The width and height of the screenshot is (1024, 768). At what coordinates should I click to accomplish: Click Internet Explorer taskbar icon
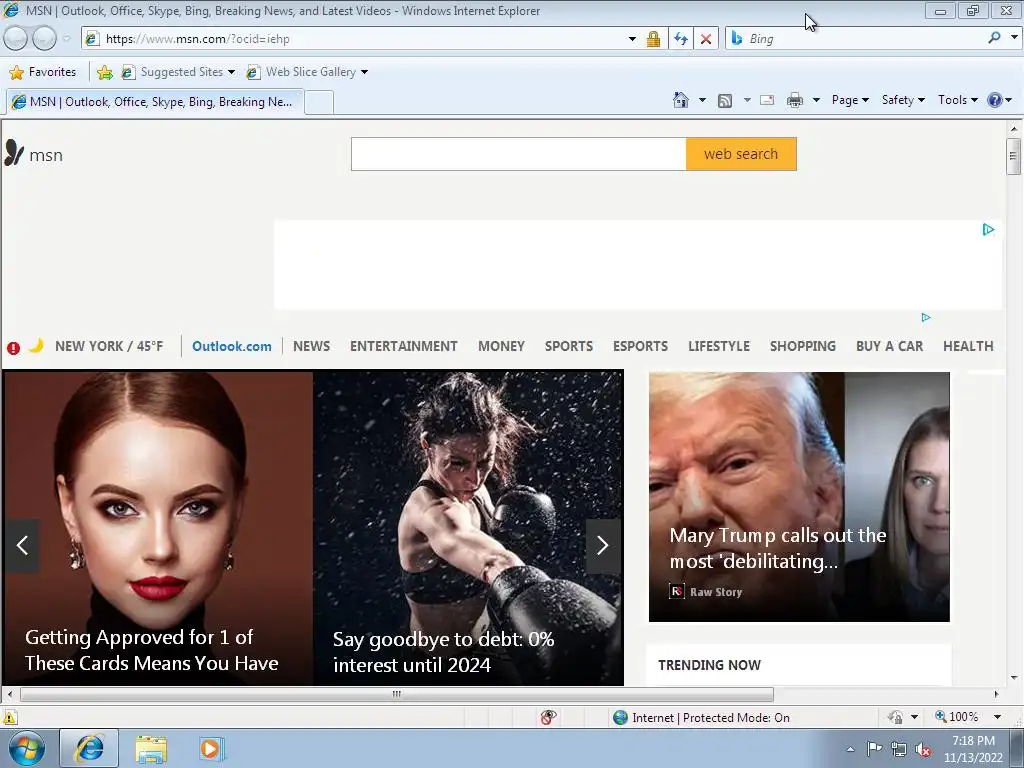[x=89, y=748]
